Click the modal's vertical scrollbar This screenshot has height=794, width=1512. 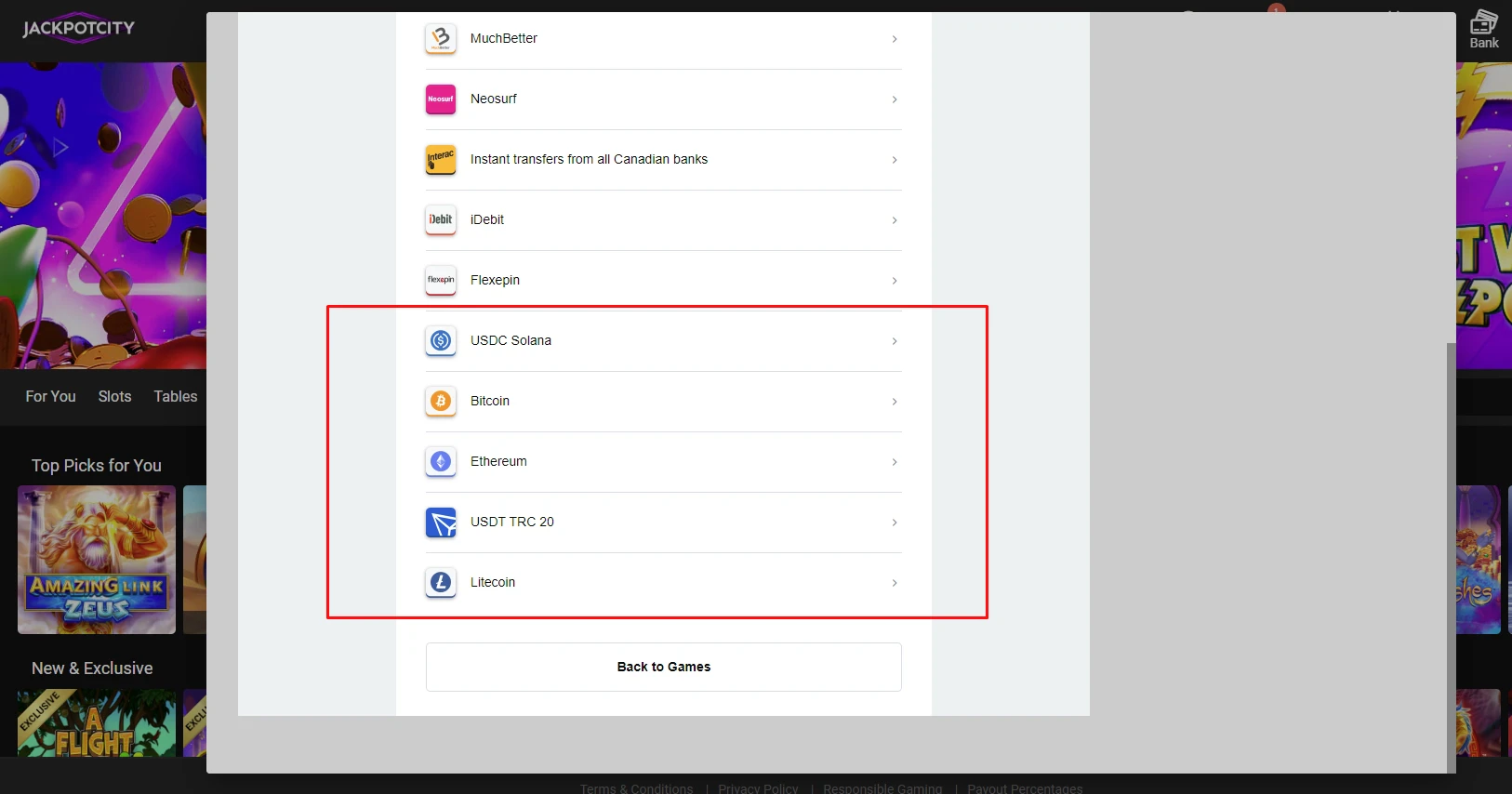coord(1451,558)
